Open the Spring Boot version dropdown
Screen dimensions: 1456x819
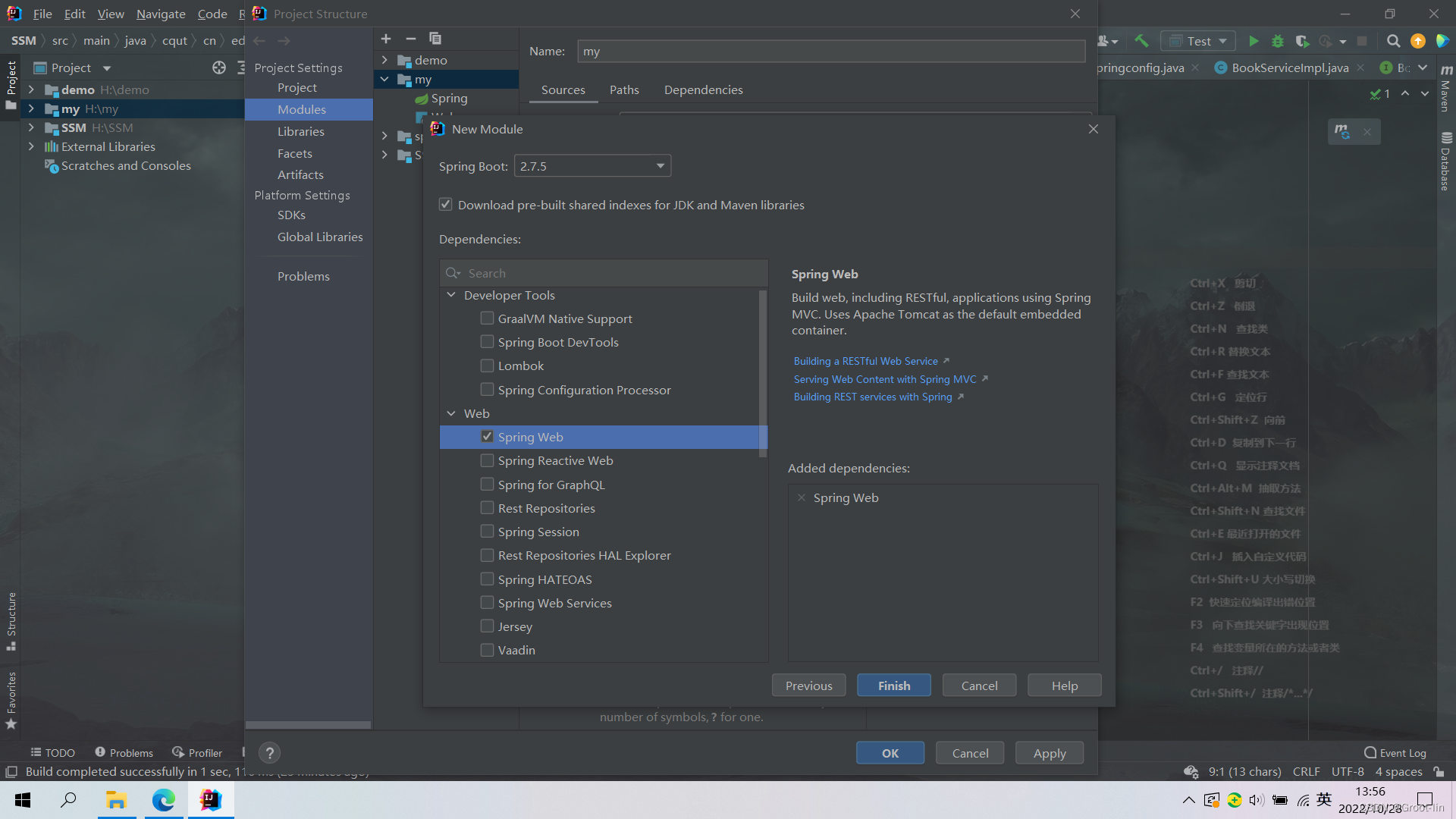tap(592, 166)
